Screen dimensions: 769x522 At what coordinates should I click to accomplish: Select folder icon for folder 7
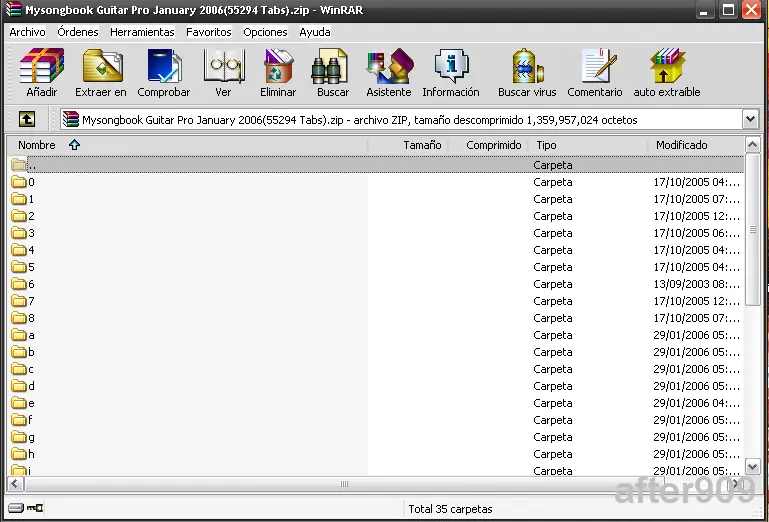point(19,301)
